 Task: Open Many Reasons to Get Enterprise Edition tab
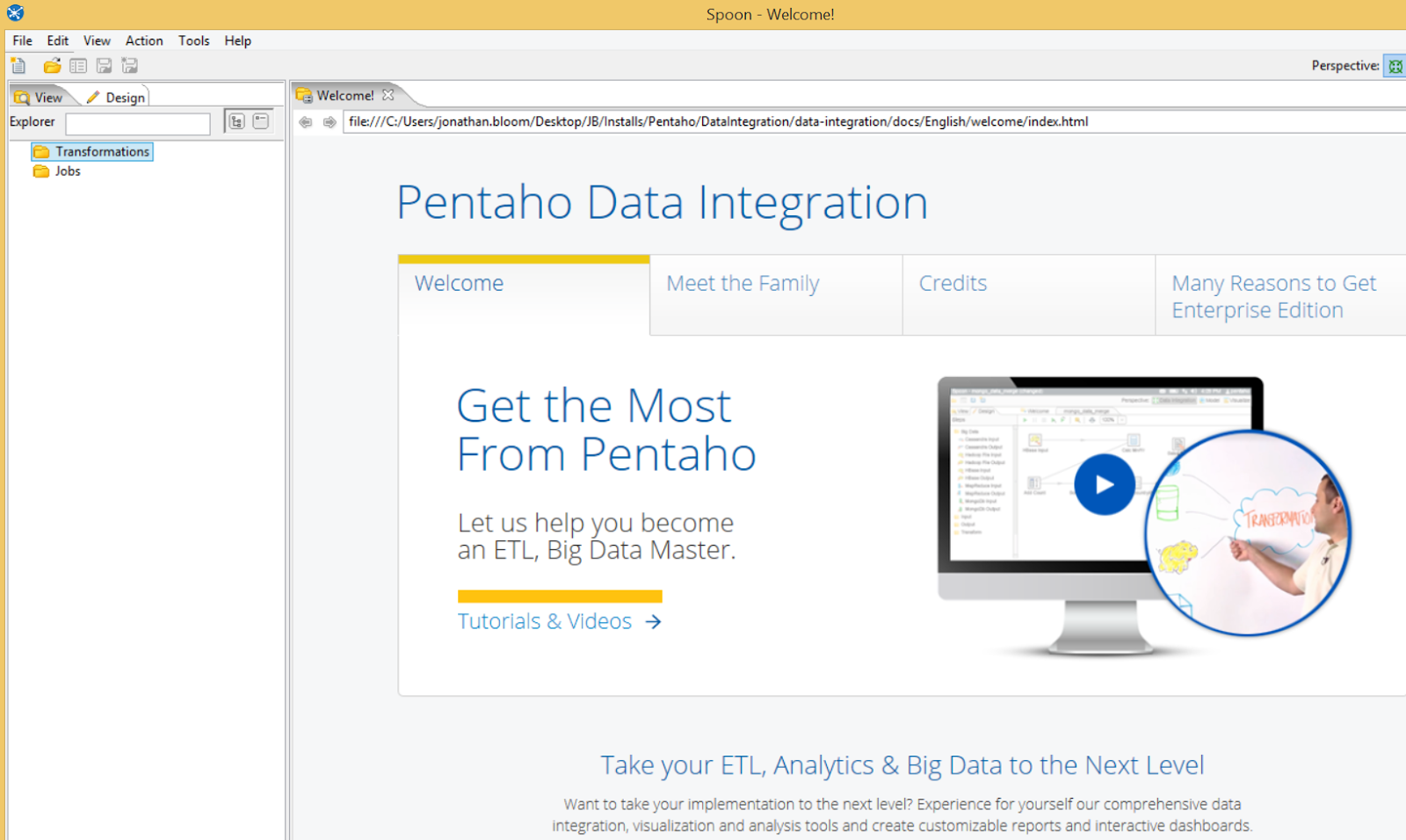click(1280, 296)
